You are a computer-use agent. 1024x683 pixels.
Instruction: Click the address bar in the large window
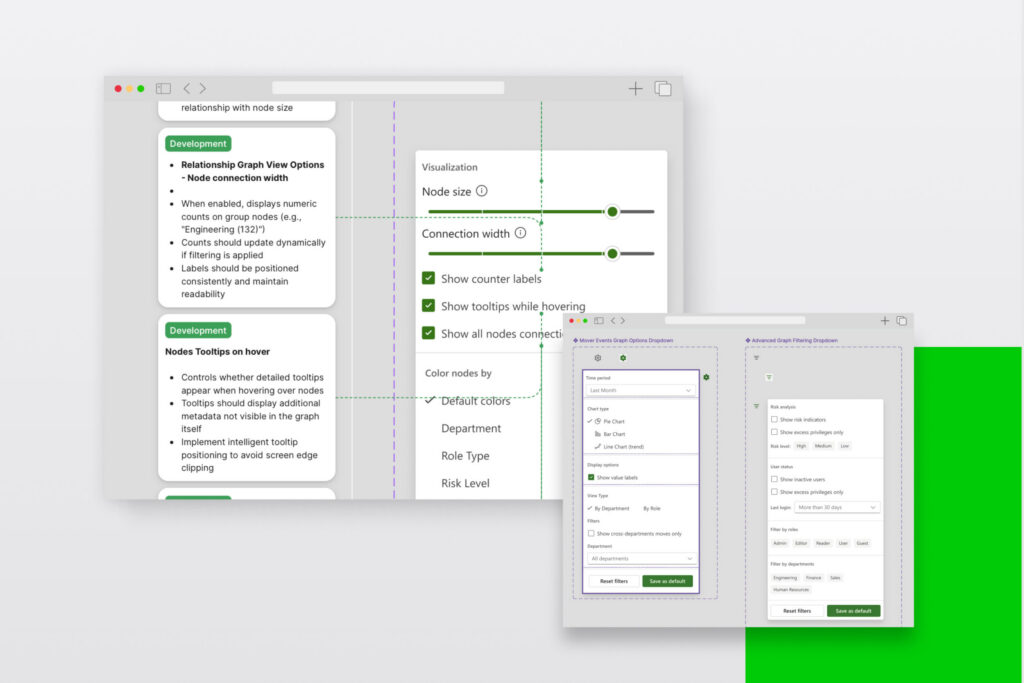click(388, 87)
